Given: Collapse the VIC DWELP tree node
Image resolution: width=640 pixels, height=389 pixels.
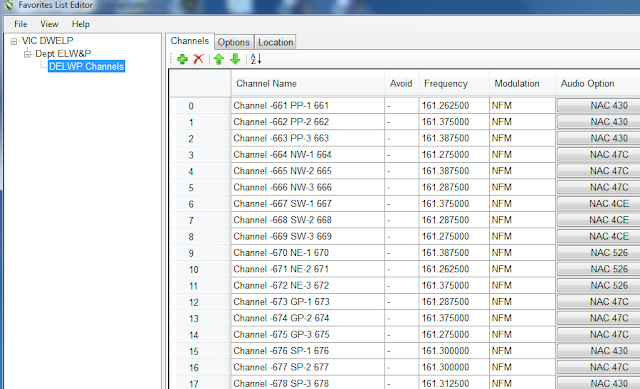Looking at the screenshot, I should click(14, 41).
